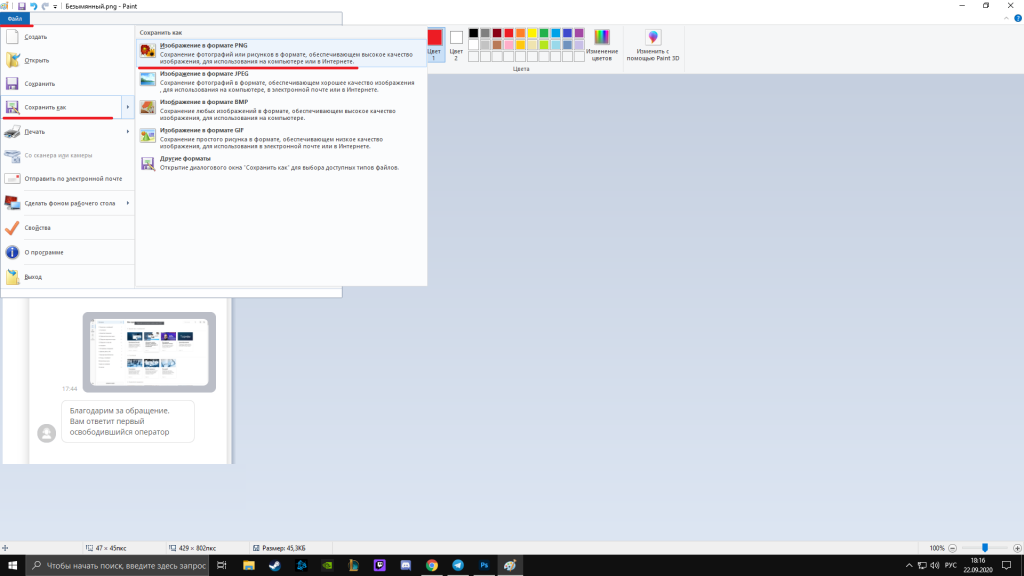Pick the purple color swatch
1024x576 pixels.
(x=579, y=33)
